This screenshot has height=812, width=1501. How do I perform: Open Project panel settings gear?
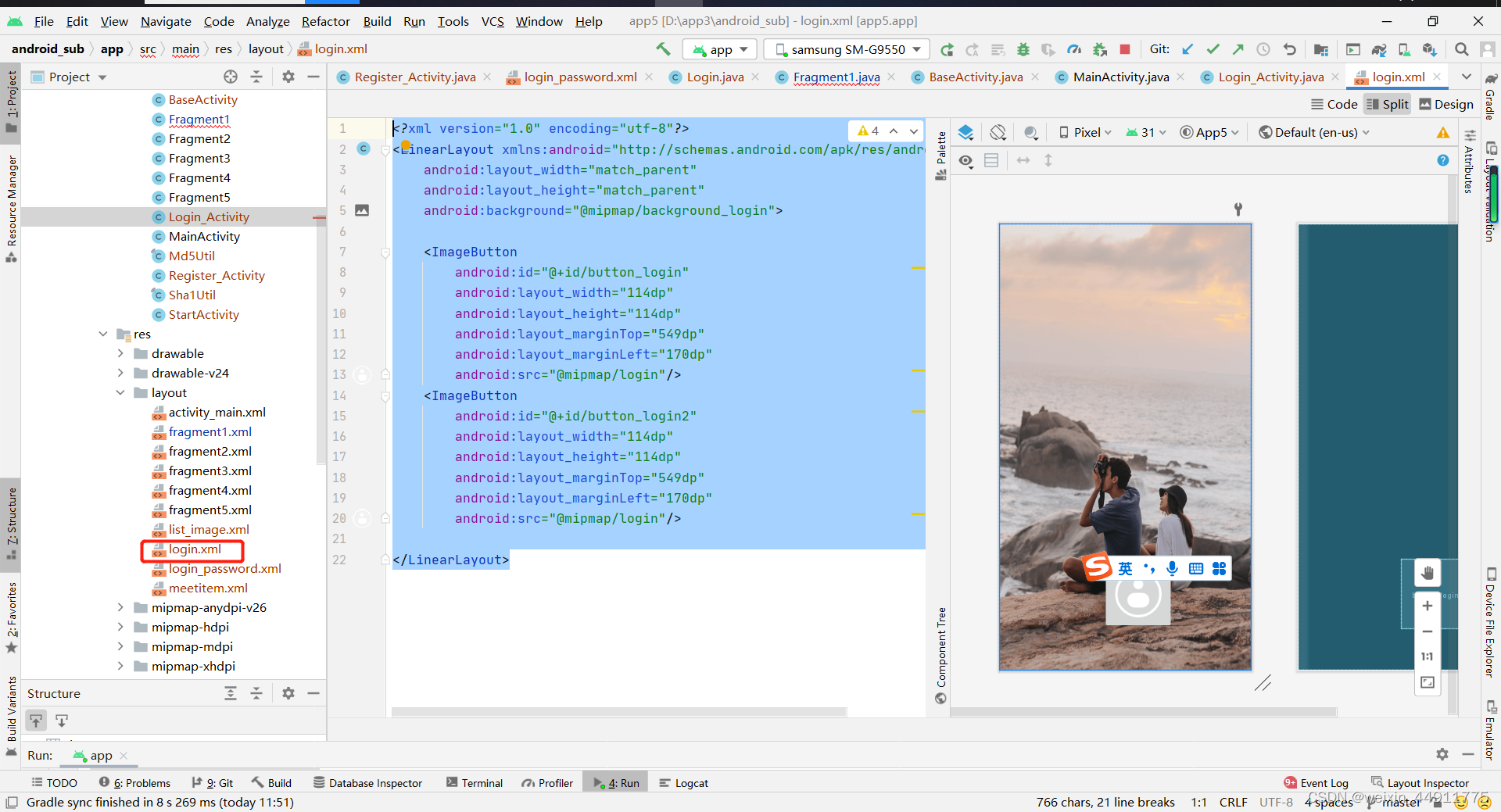tap(288, 77)
